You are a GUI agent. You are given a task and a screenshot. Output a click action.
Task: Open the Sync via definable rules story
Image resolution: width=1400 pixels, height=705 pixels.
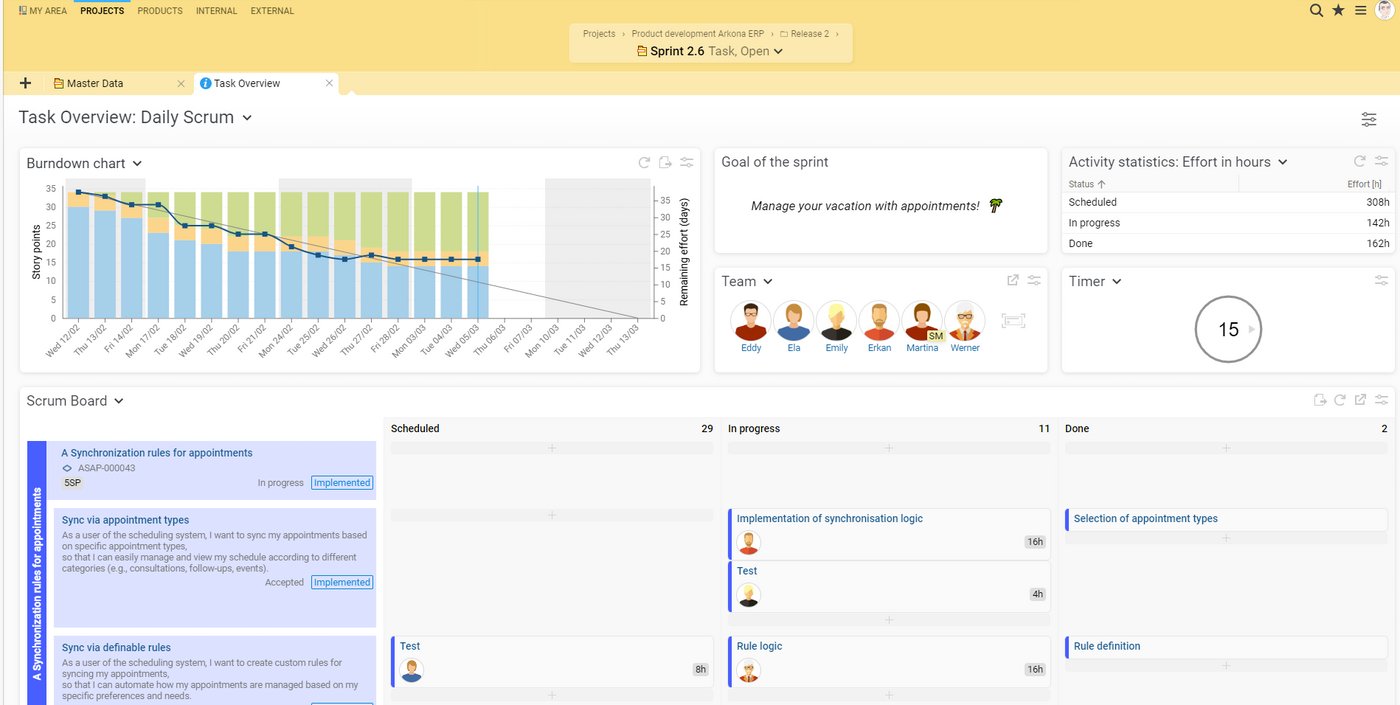tap(116, 647)
